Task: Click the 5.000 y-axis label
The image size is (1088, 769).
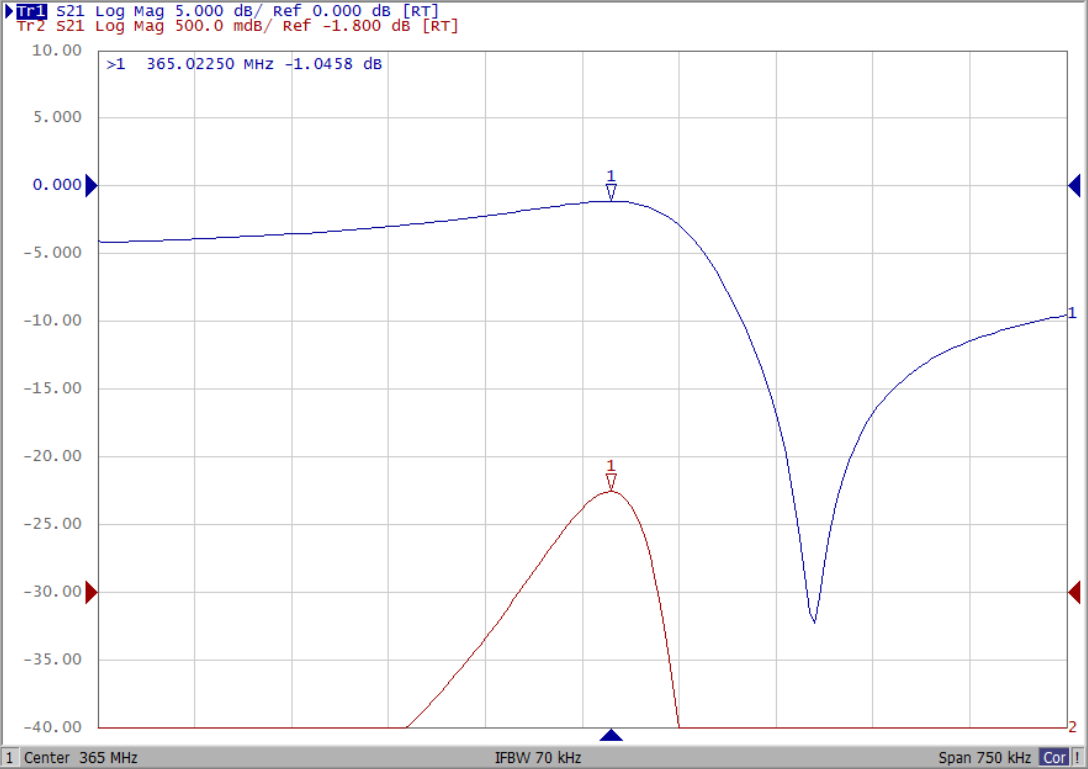Action: [57, 117]
